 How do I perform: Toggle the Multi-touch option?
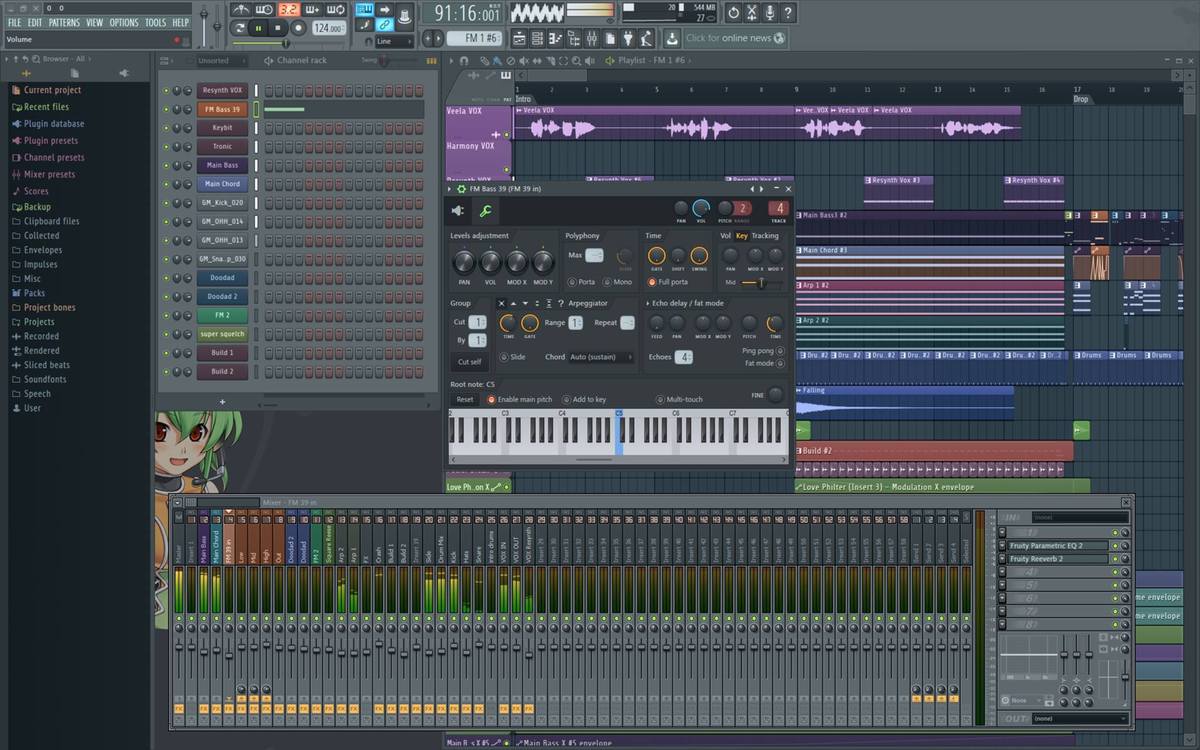click(x=679, y=399)
